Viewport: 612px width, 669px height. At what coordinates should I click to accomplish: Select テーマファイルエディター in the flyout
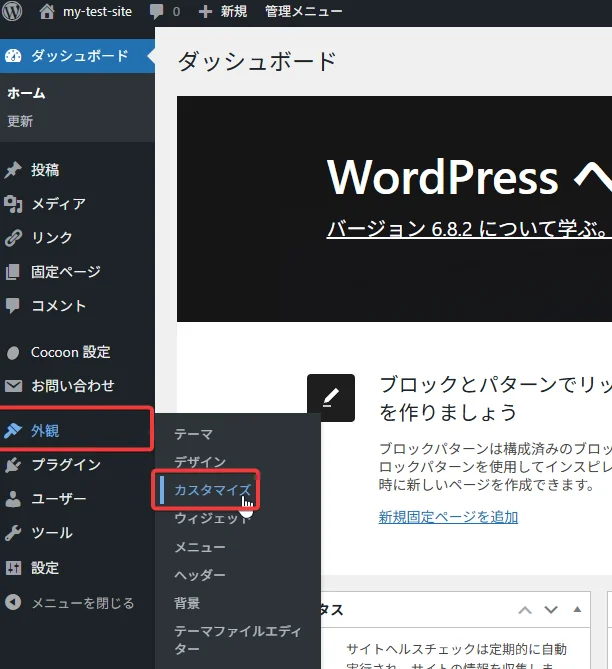click(237, 640)
